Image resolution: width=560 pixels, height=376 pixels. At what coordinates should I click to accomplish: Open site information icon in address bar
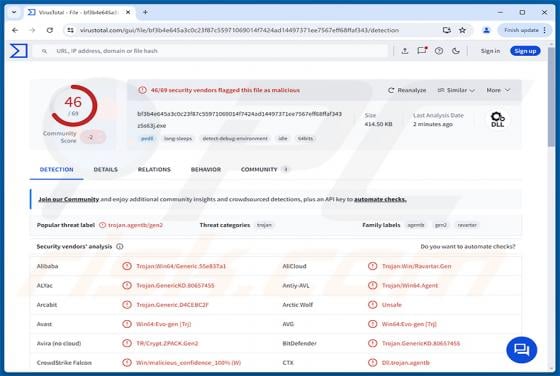70,30
